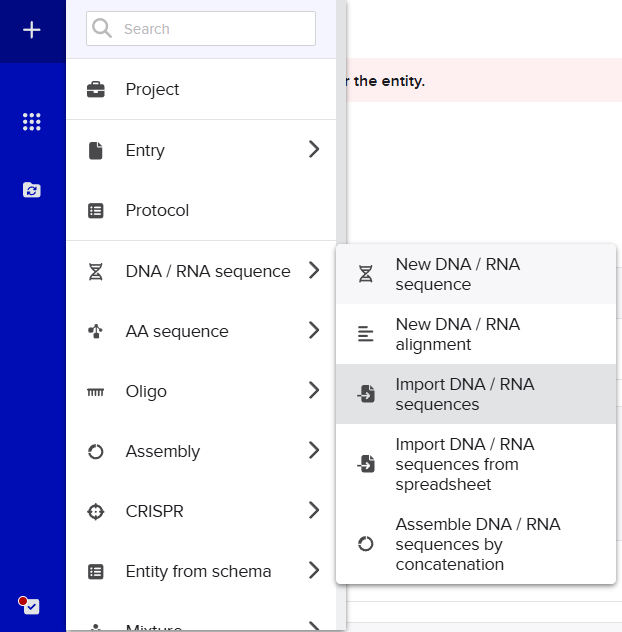The width and height of the screenshot is (622, 632).
Task: Click the CRISPR crosshair icon
Action: point(96,512)
